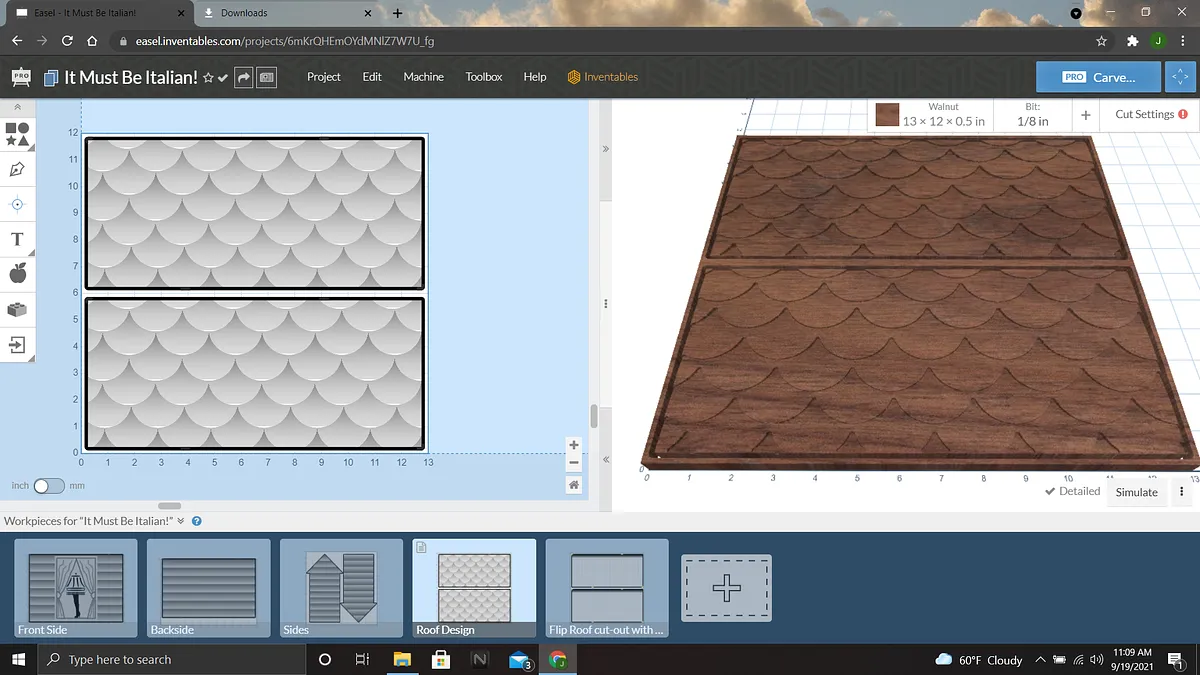Click the Simulate button

[1136, 492]
